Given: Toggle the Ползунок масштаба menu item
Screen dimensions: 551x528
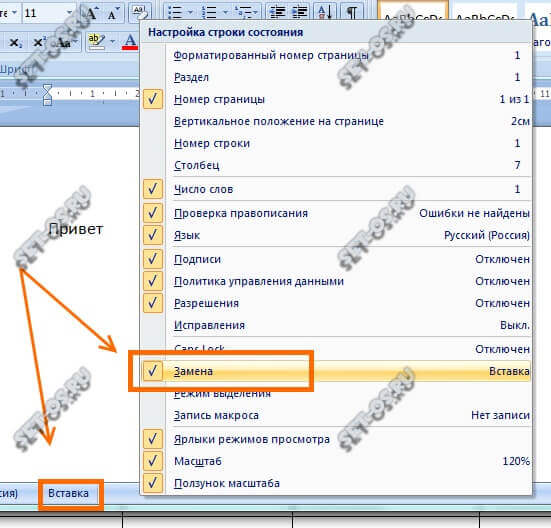Looking at the screenshot, I should pyautogui.click(x=337, y=483).
